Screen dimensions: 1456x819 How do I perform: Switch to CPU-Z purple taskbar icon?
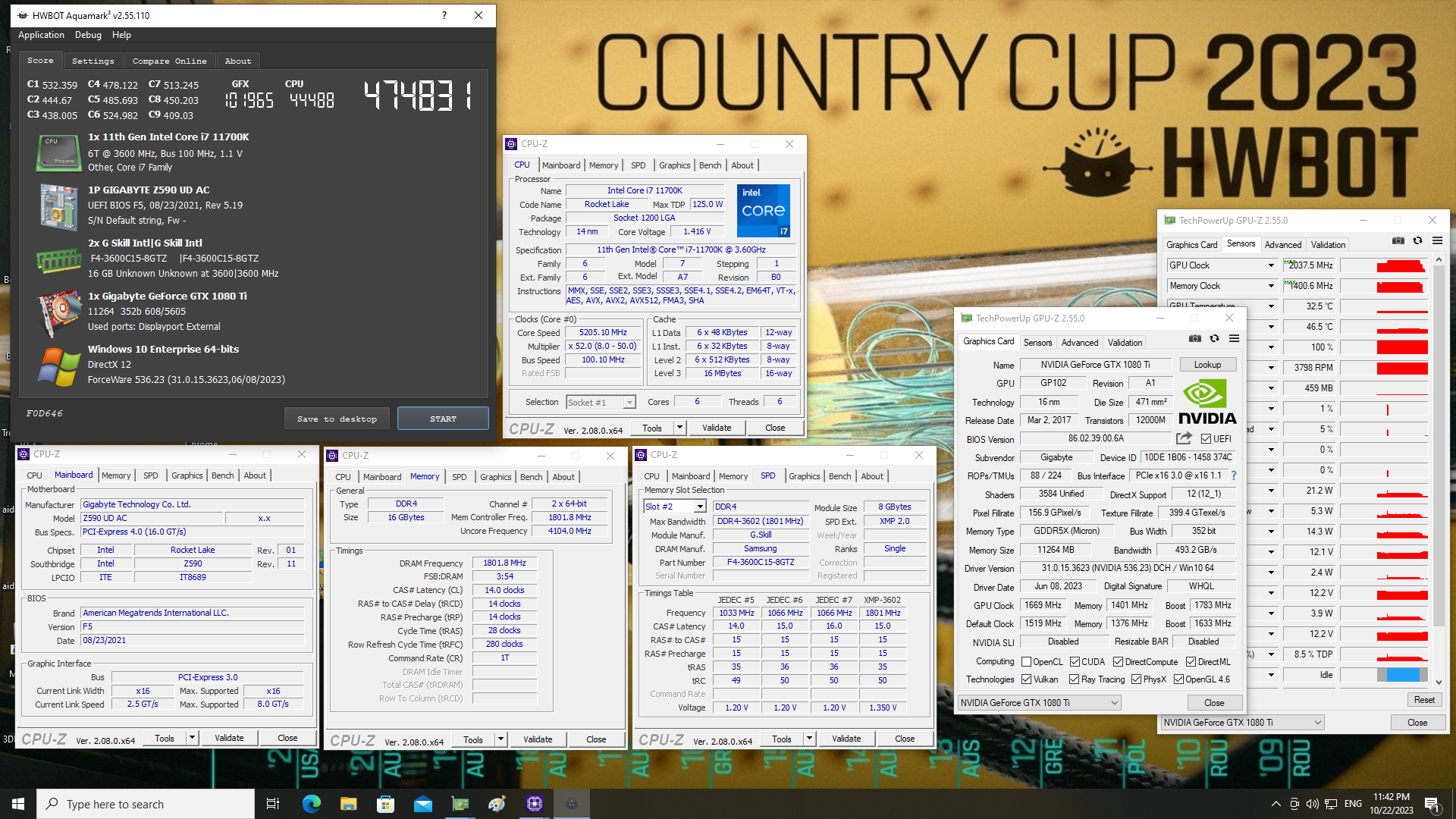point(535,804)
